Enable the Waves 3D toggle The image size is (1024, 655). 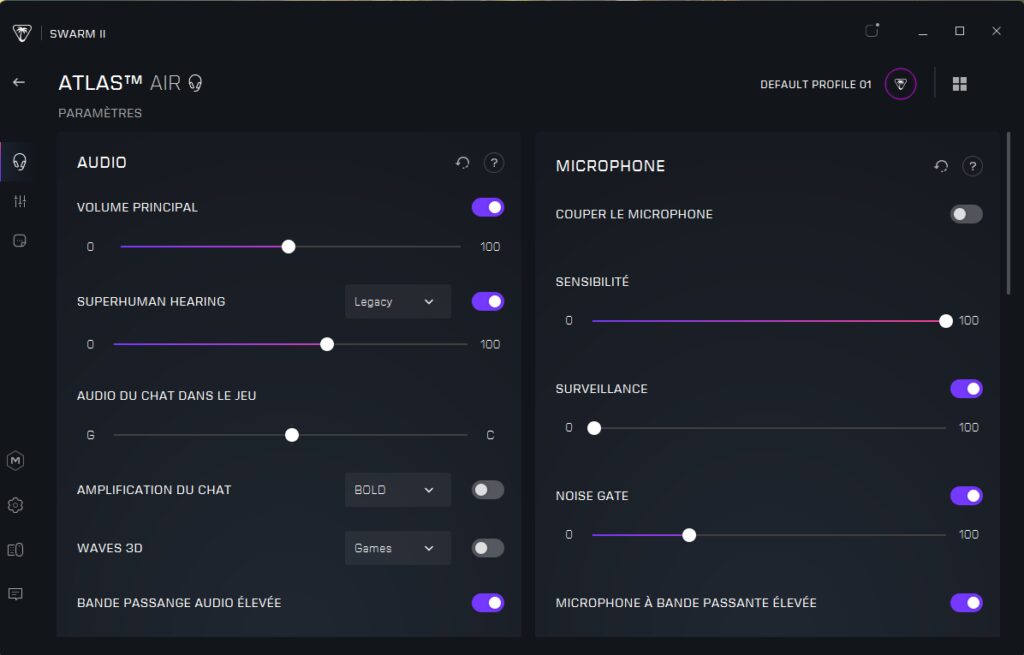coord(487,548)
